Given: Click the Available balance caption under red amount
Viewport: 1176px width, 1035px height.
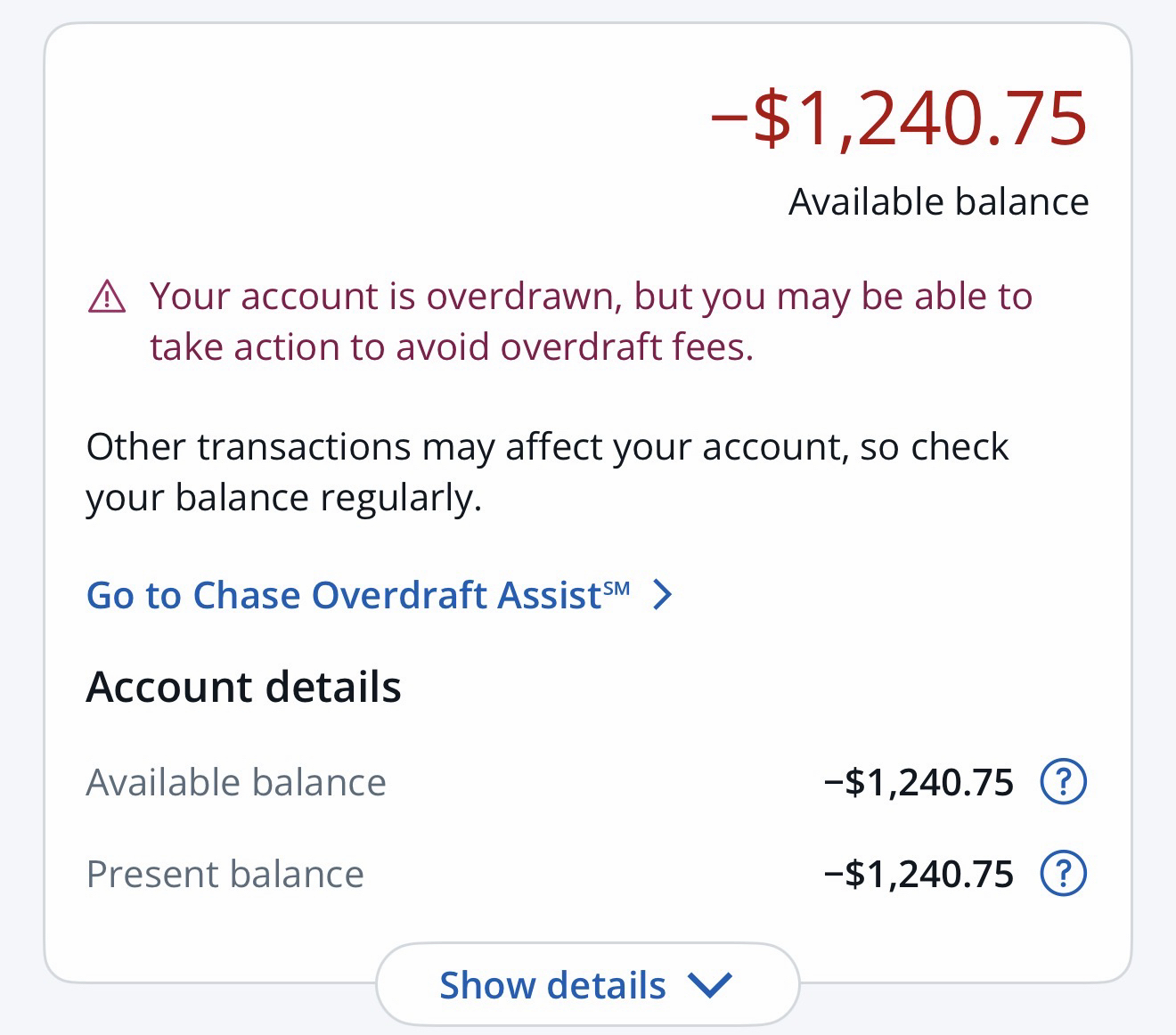Looking at the screenshot, I should tap(938, 202).
